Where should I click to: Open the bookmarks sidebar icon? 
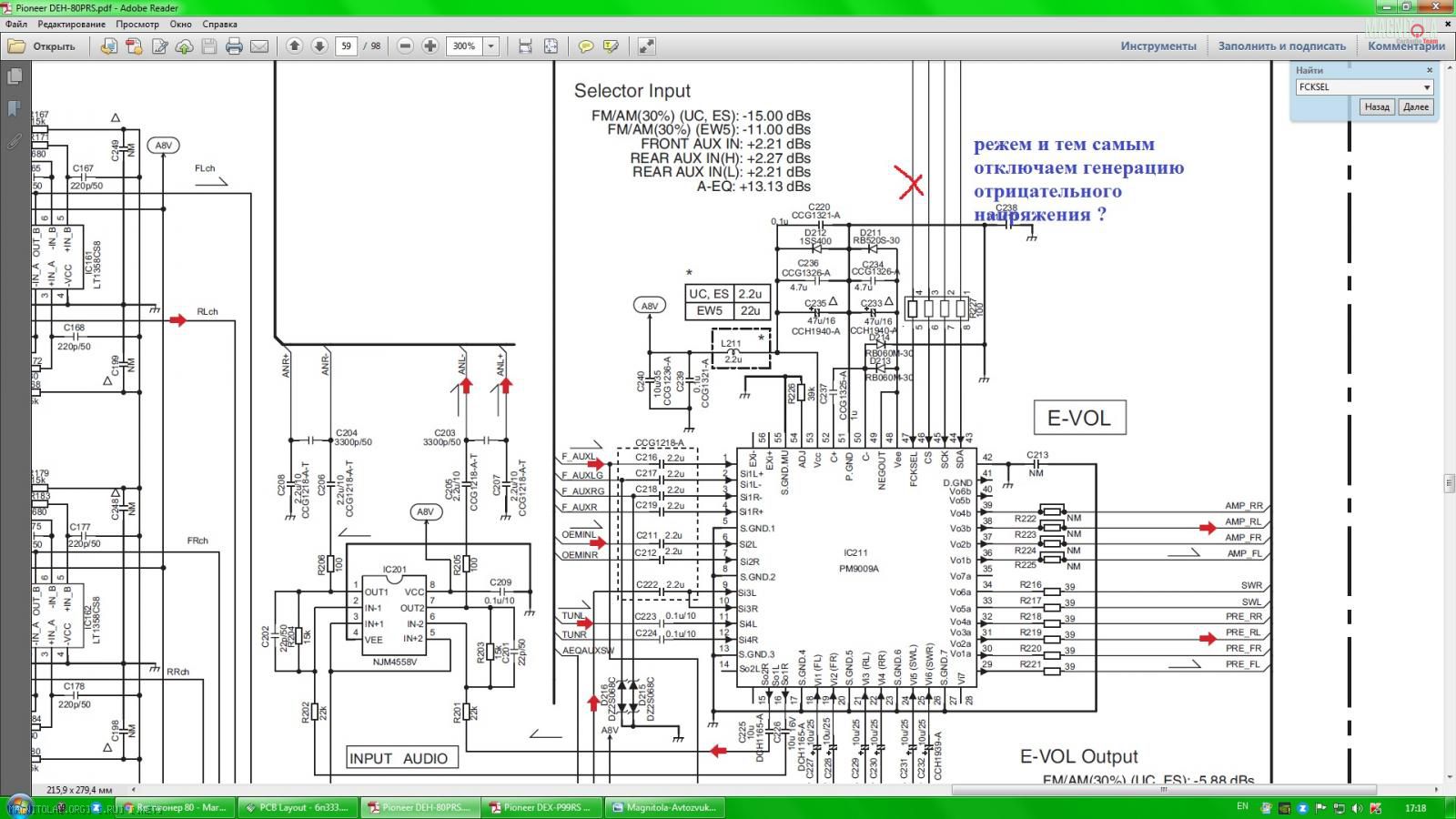15,109
